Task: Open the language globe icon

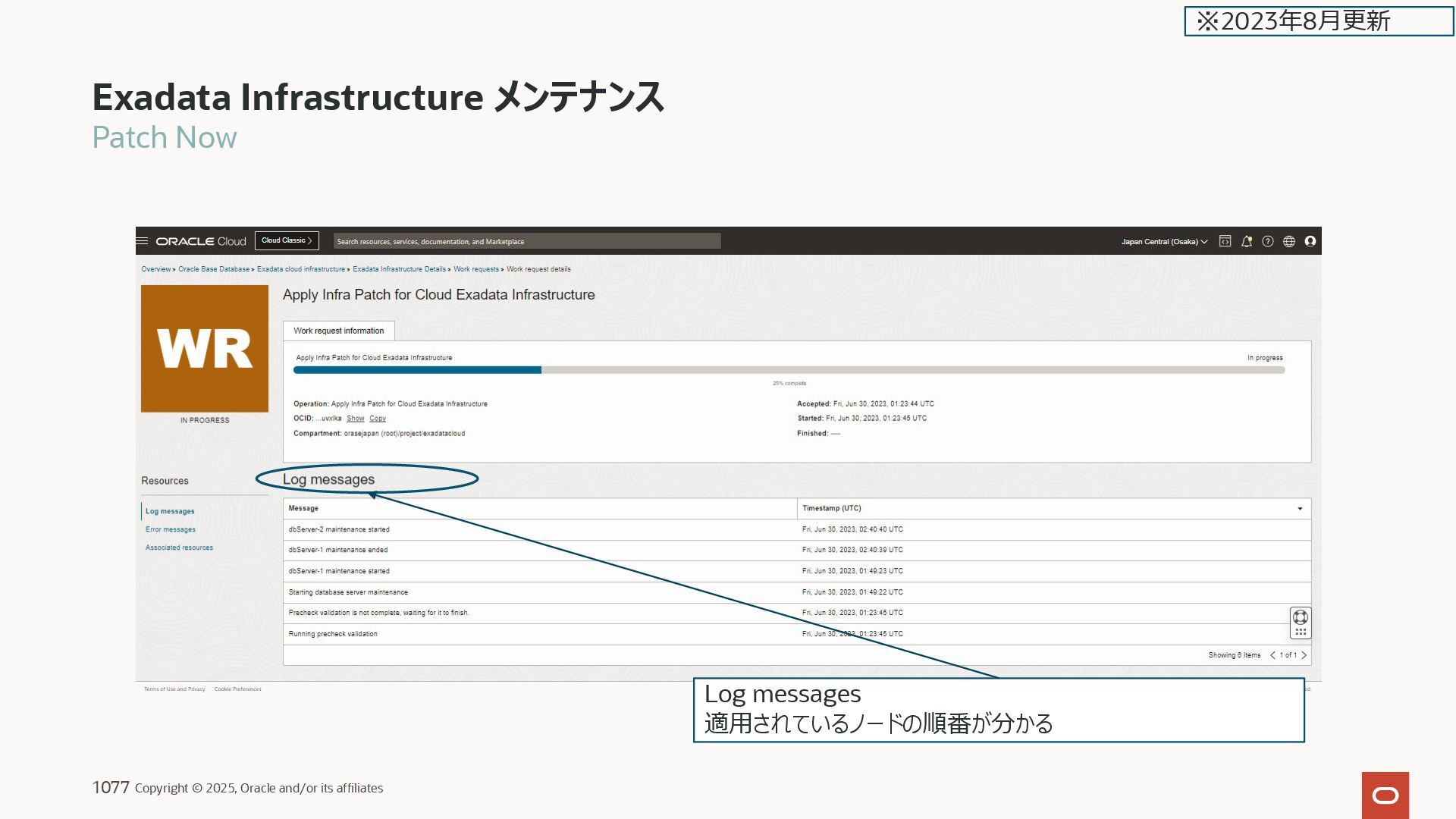Action: (x=1288, y=241)
